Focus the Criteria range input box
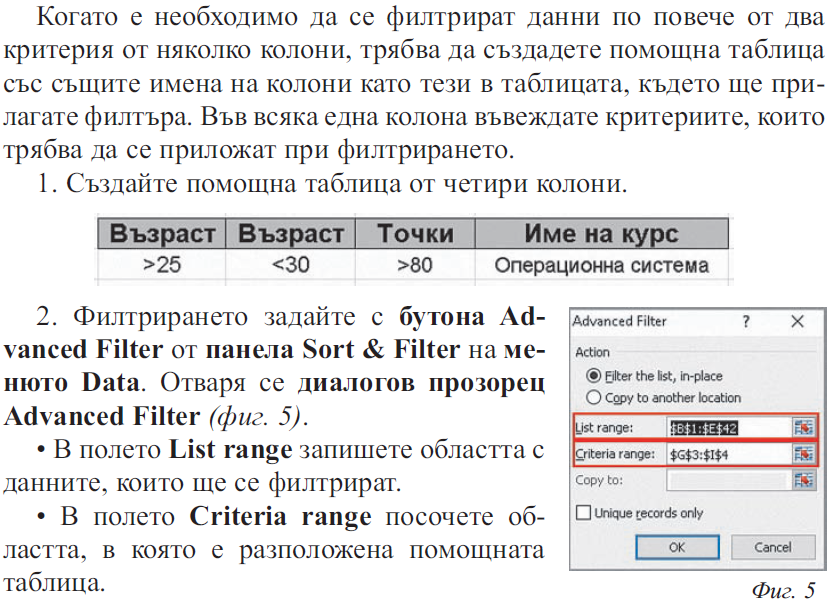Image resolution: width=832 pixels, height=606 pixels. tap(727, 454)
